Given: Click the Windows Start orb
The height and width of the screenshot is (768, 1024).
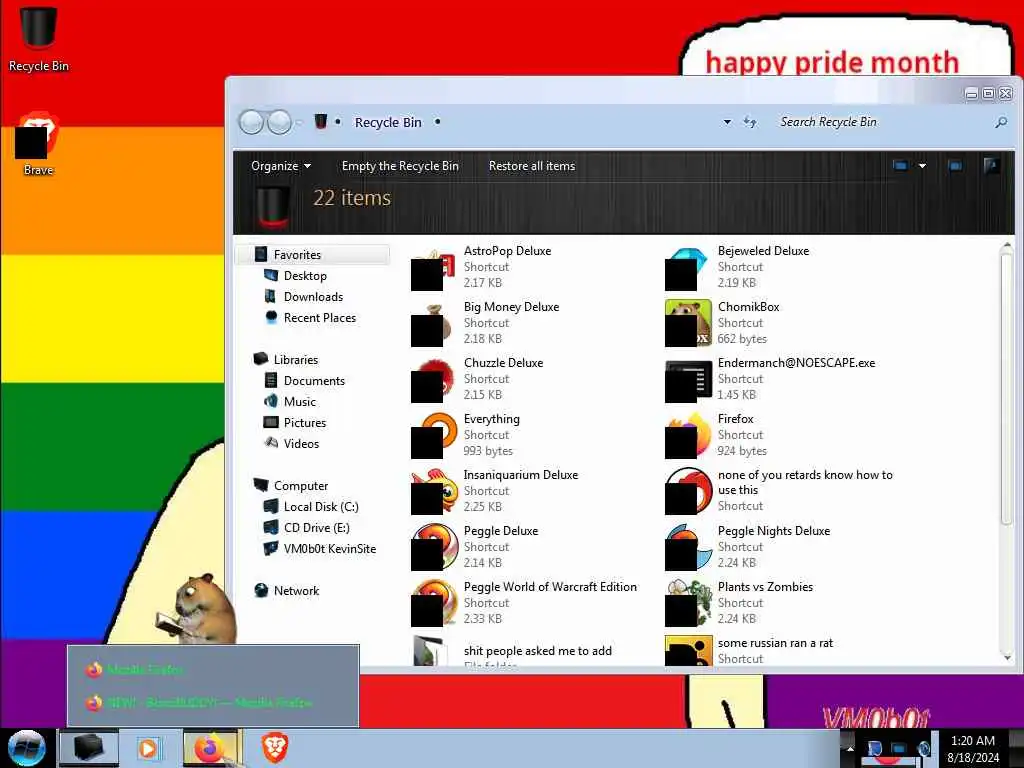Looking at the screenshot, I should point(27,748).
